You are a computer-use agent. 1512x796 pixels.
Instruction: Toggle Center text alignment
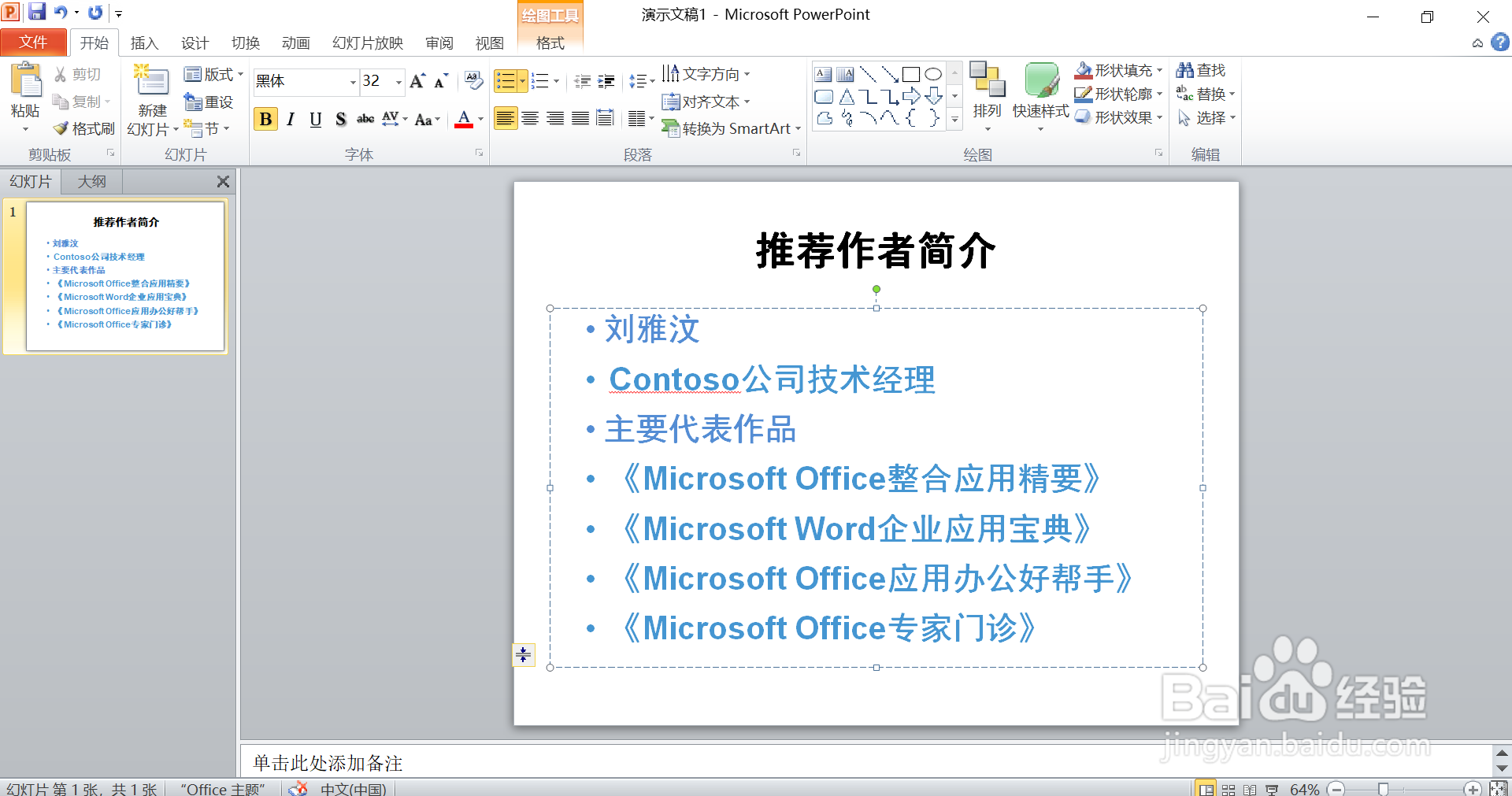530,118
